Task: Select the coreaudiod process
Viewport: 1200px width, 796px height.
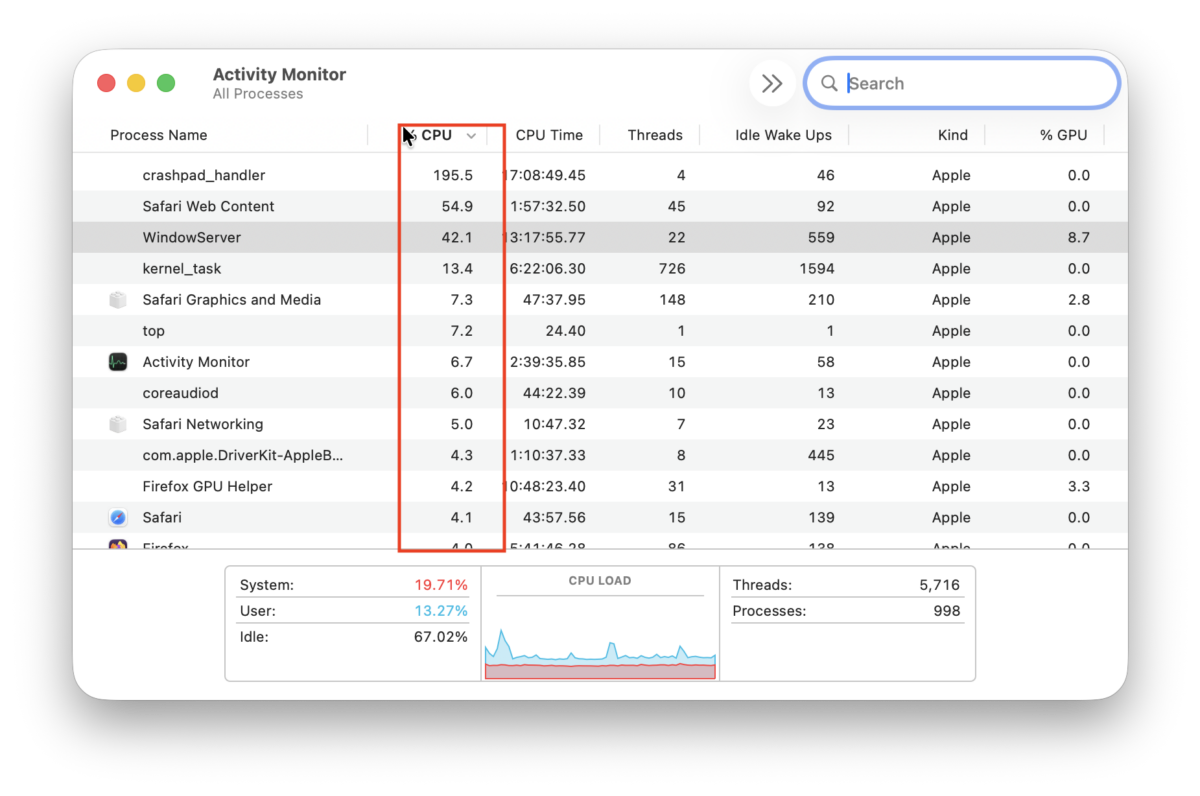Action: click(180, 393)
